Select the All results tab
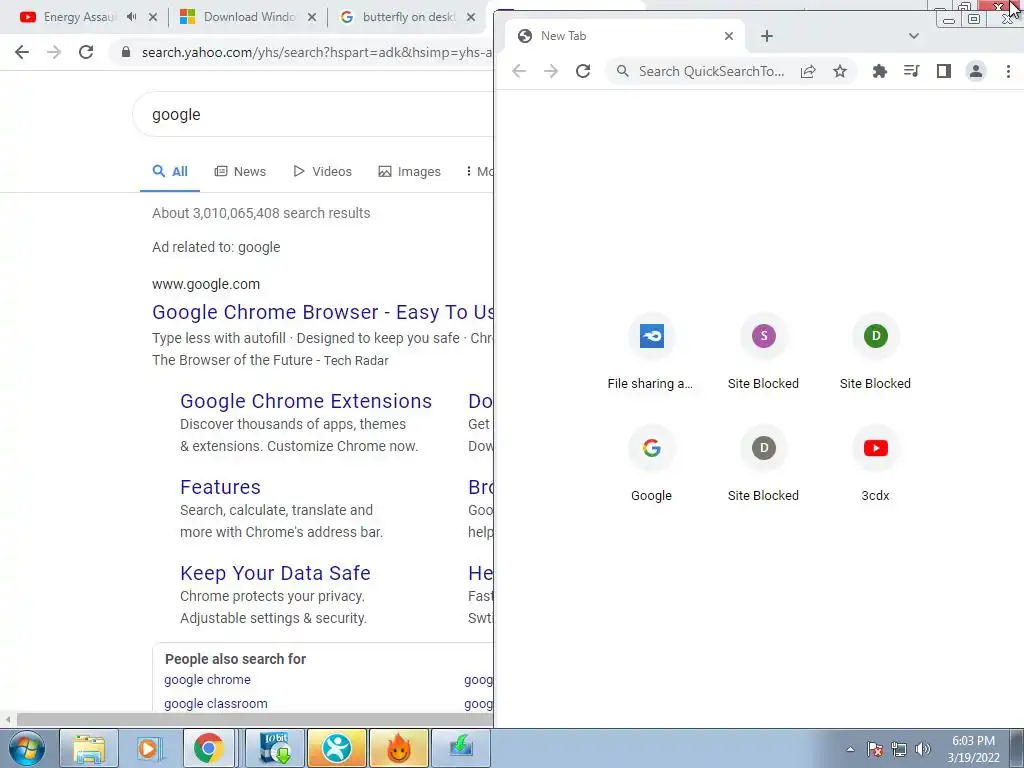1024x768 pixels. tap(170, 172)
